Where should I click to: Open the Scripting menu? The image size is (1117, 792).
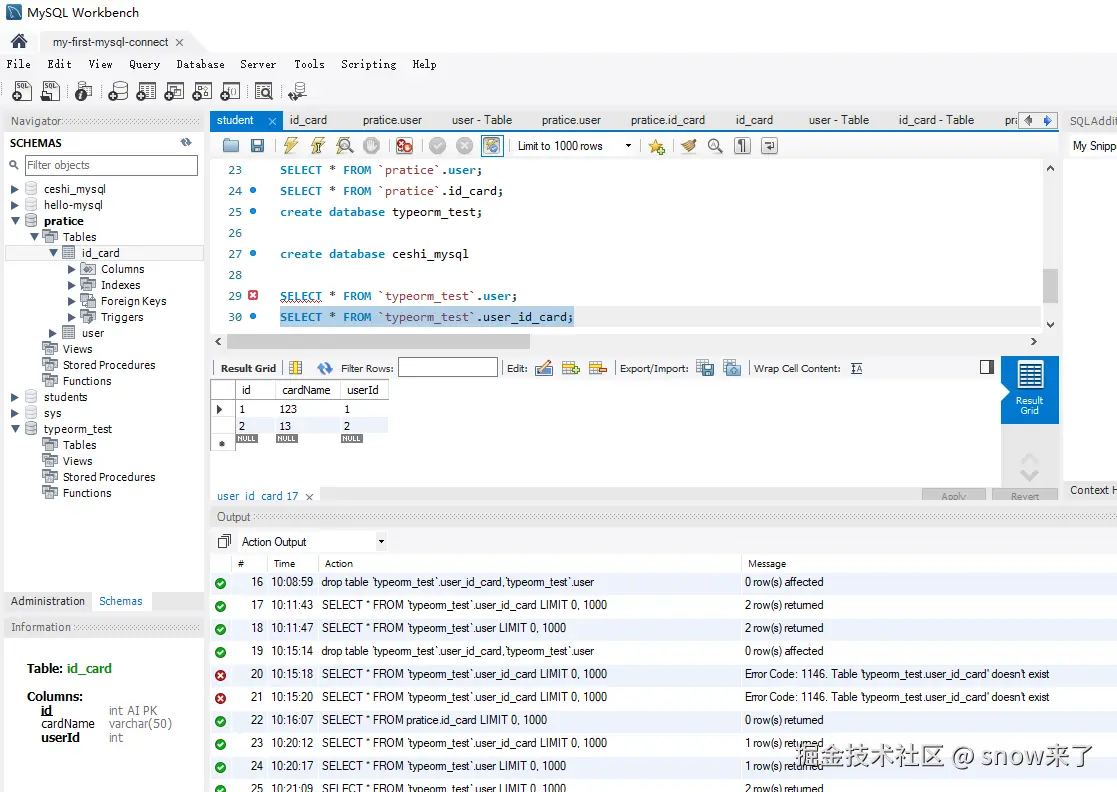(x=368, y=64)
